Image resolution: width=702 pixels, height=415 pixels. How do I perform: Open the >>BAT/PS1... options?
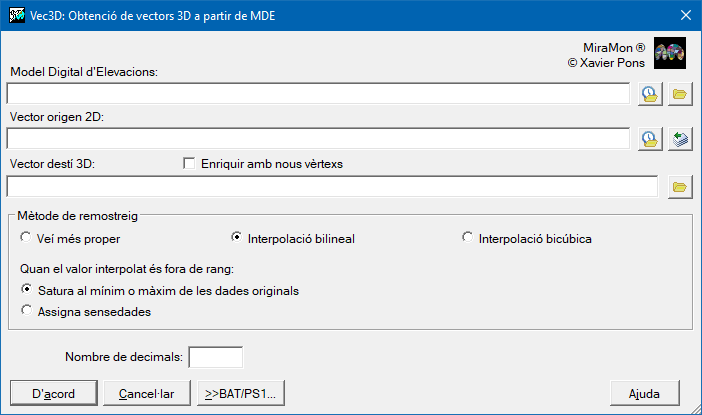point(241,392)
